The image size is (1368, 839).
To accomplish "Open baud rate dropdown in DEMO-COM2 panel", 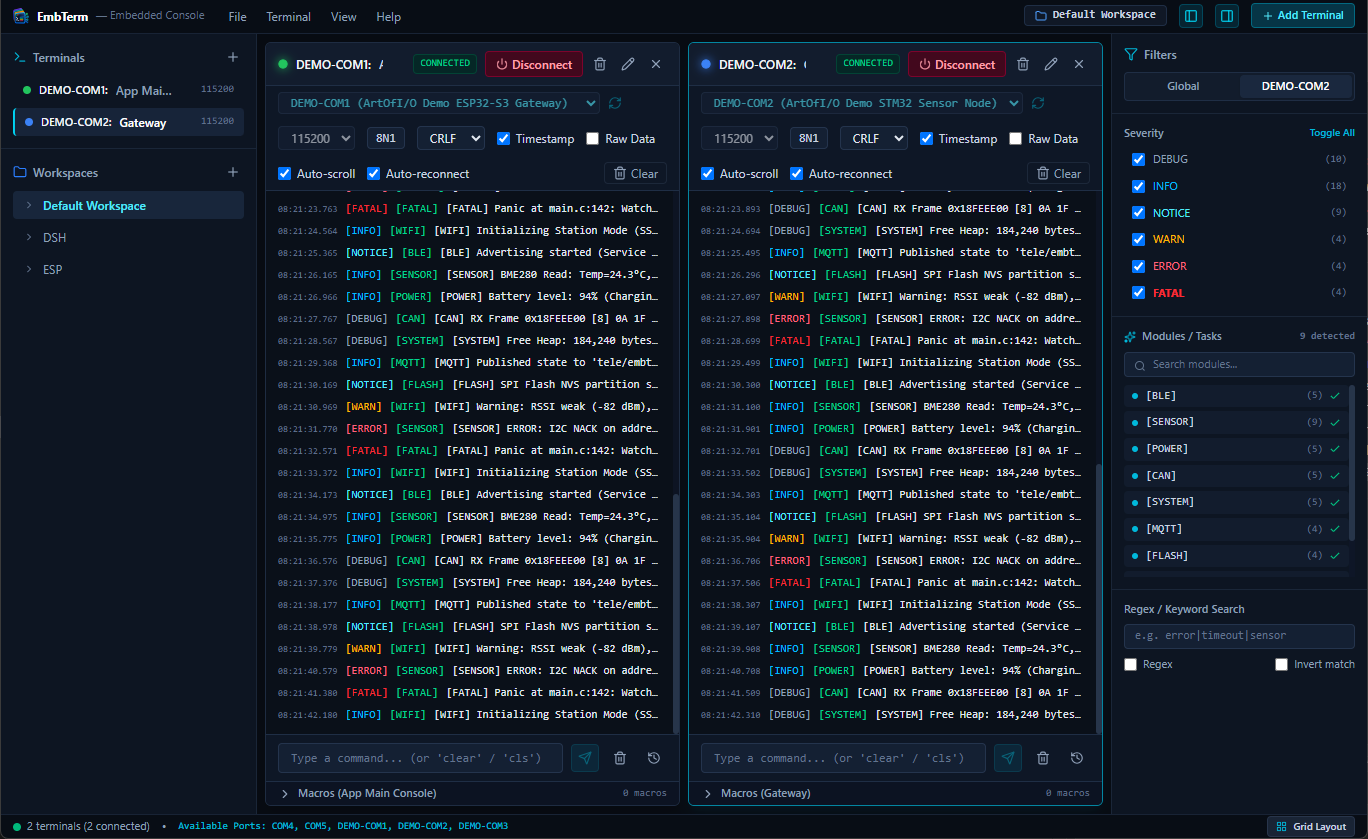I will click(739, 138).
